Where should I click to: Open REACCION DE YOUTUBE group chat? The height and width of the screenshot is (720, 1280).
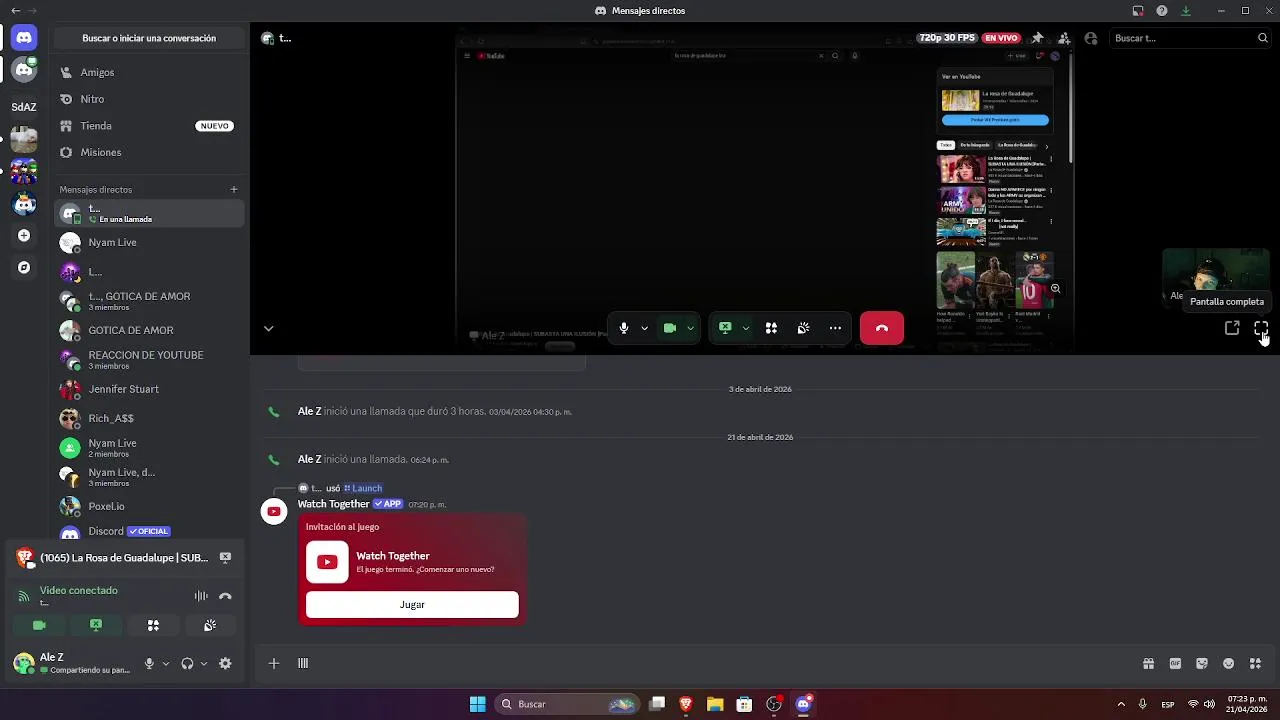click(x=149, y=360)
